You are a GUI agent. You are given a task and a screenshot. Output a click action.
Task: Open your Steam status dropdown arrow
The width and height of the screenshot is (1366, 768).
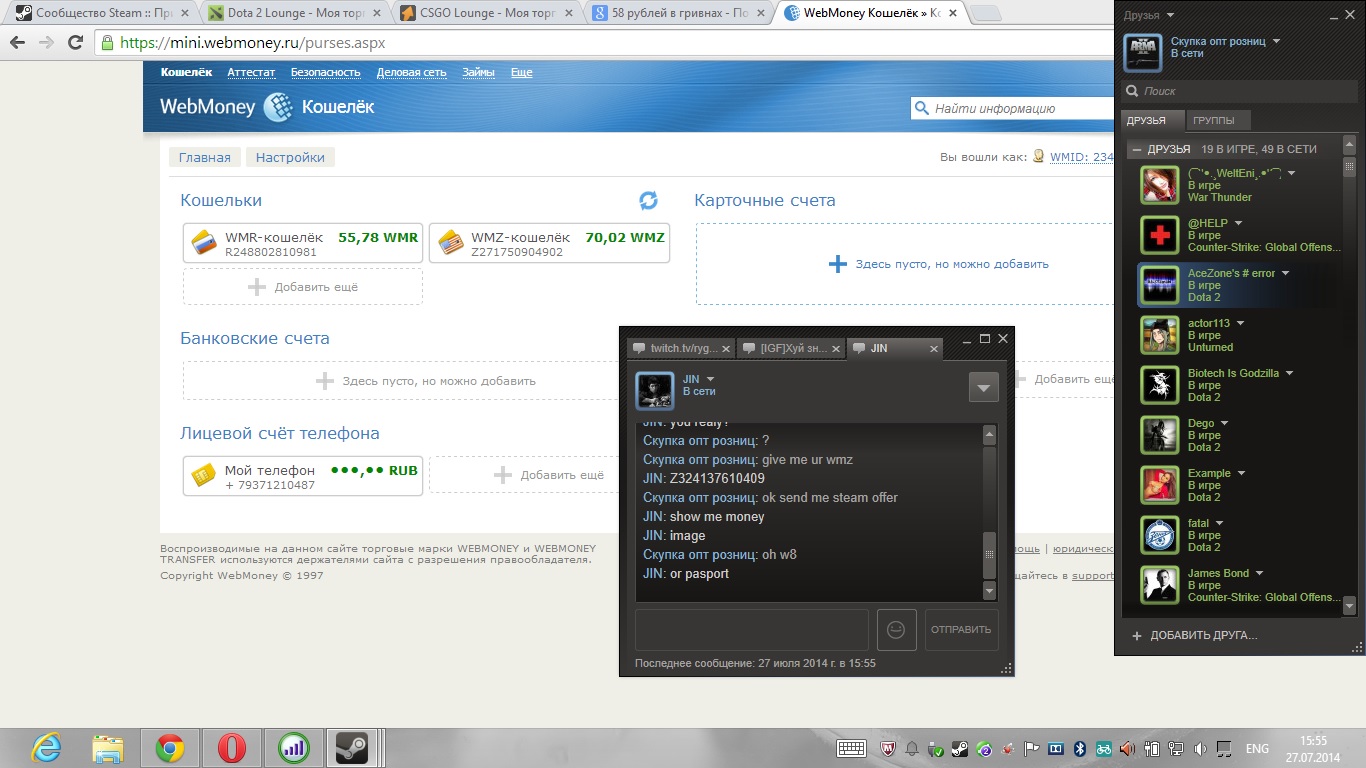[1275, 41]
